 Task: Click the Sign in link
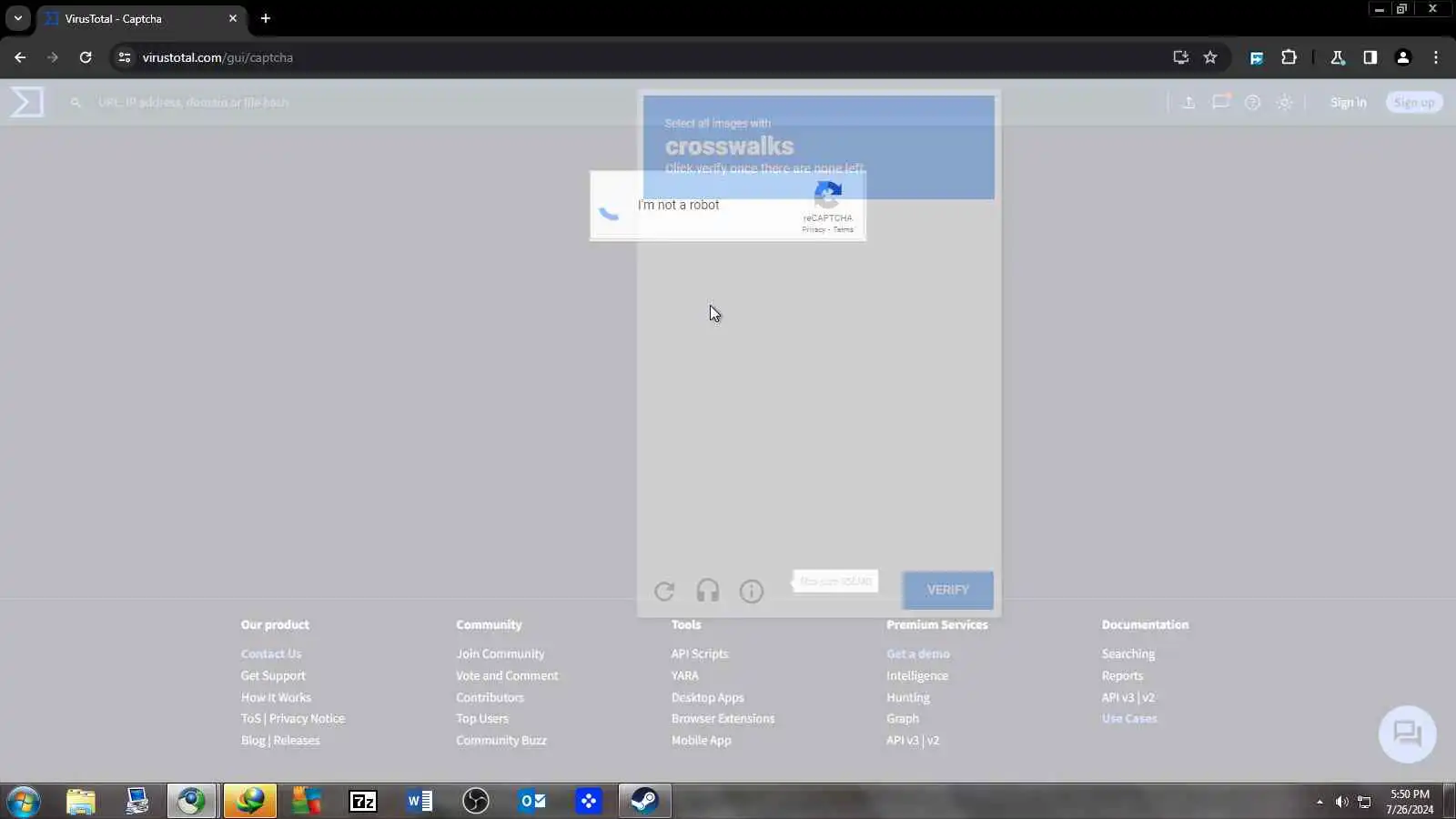coord(1348,102)
